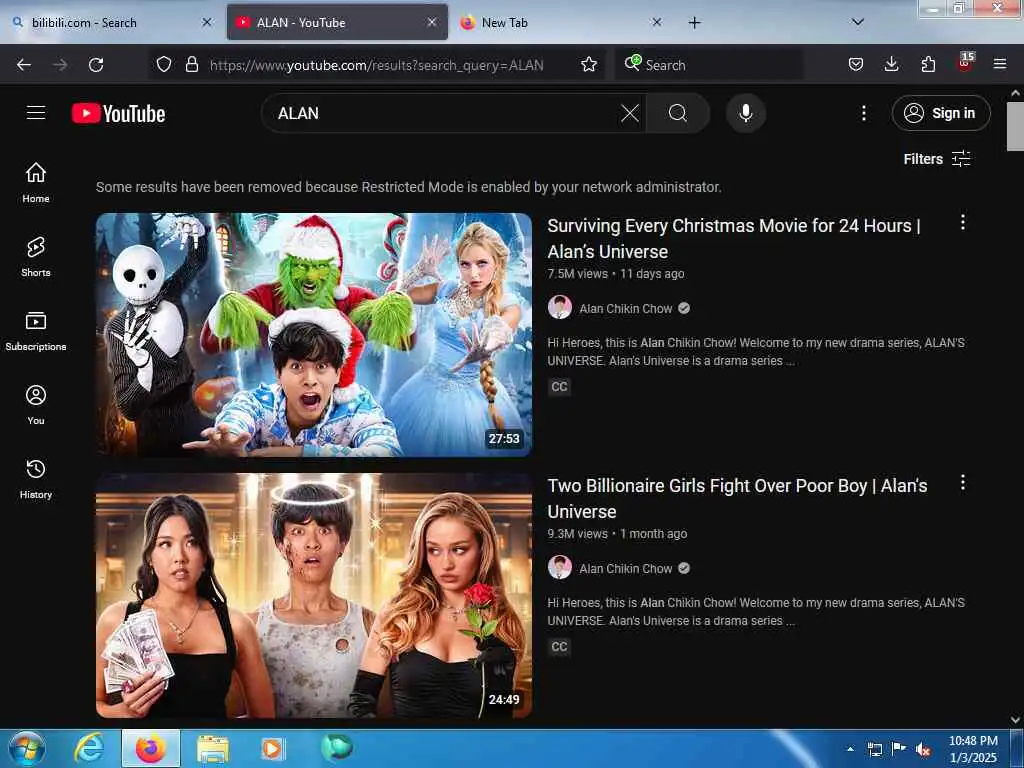This screenshot has height=768, width=1024.
Task: Click the site security padlock icon
Action: [191, 65]
